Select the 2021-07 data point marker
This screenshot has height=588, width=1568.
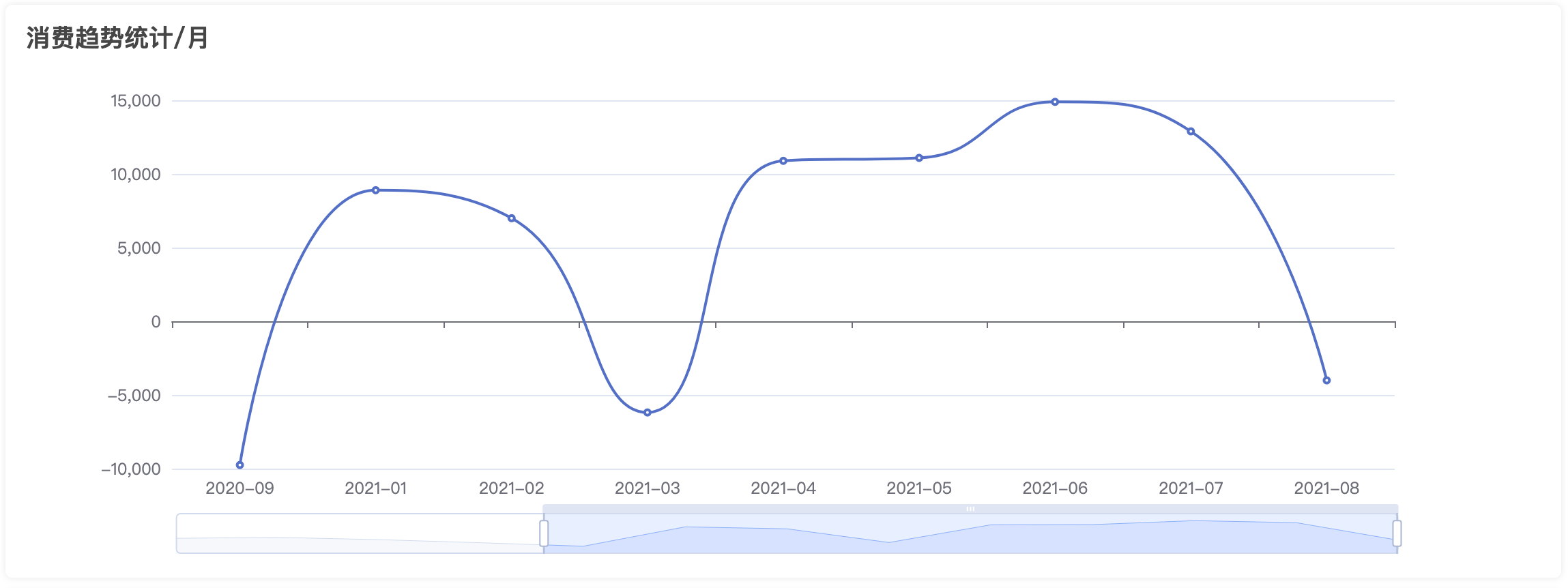1191,132
